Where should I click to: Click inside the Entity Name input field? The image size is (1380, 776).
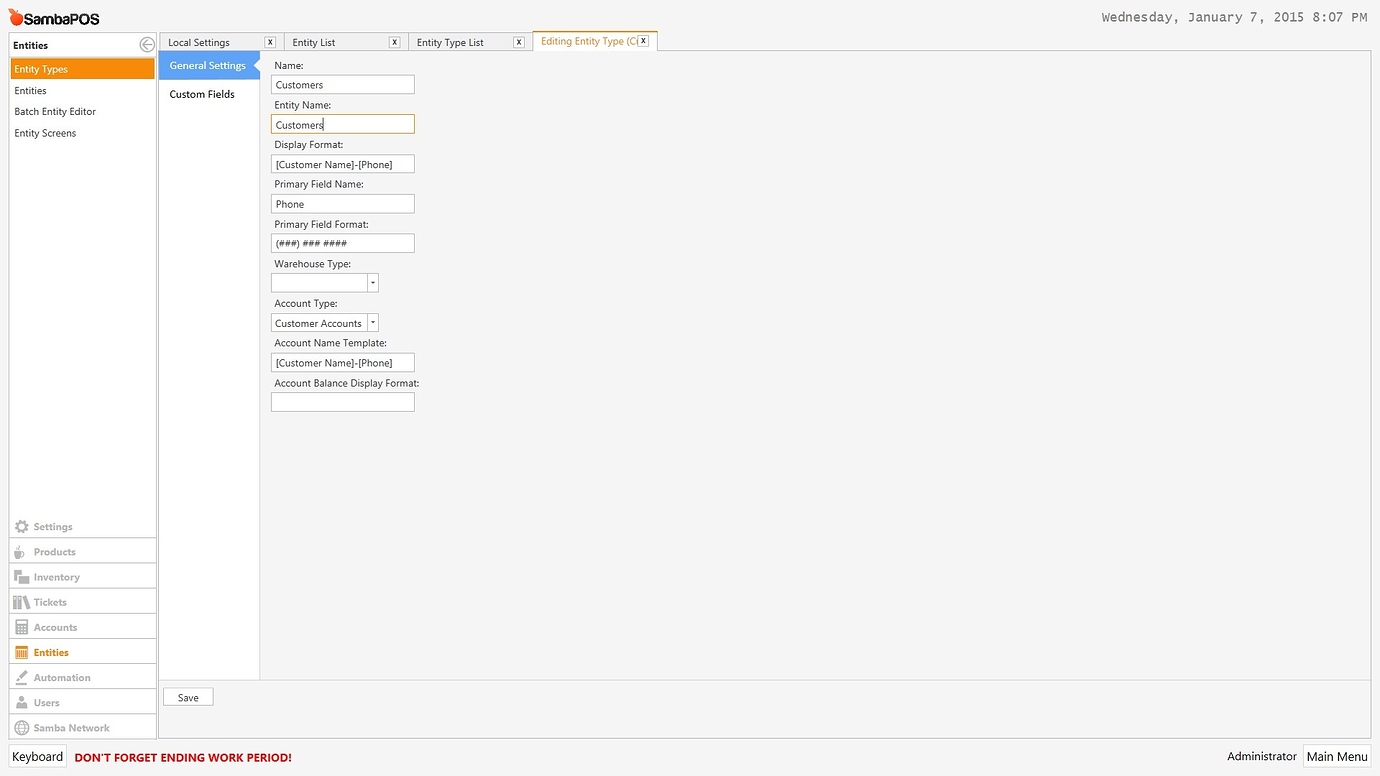(342, 124)
